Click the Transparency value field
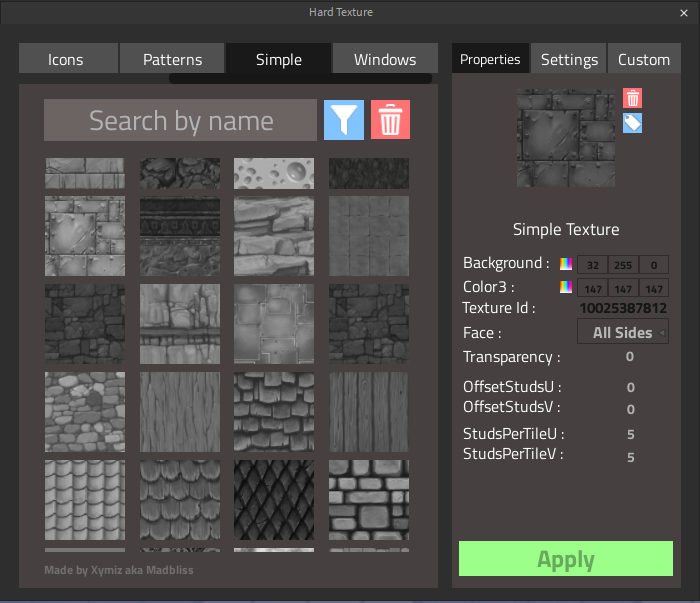This screenshot has width=700, height=603. click(x=630, y=357)
